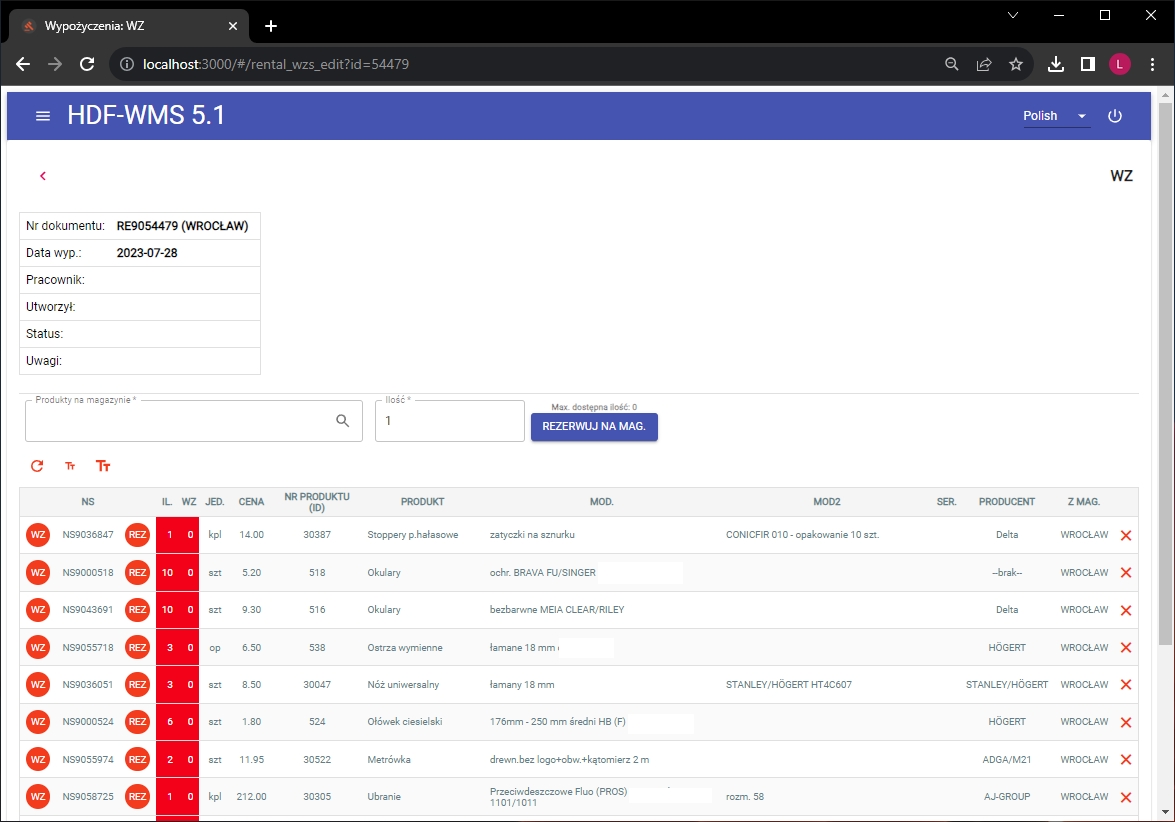Viewport: 1175px width, 822px height.
Task: Open the Polish language dropdown
Action: [1055, 116]
